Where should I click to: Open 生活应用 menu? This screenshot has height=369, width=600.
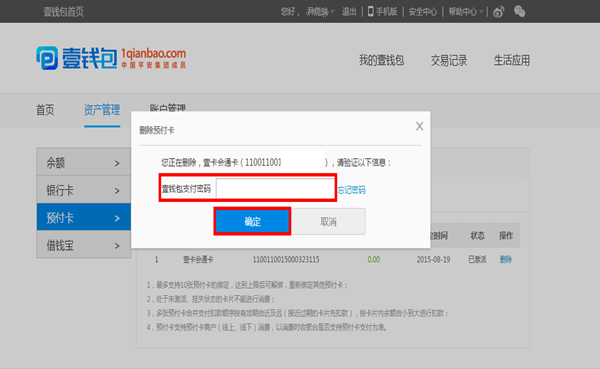pos(512,60)
